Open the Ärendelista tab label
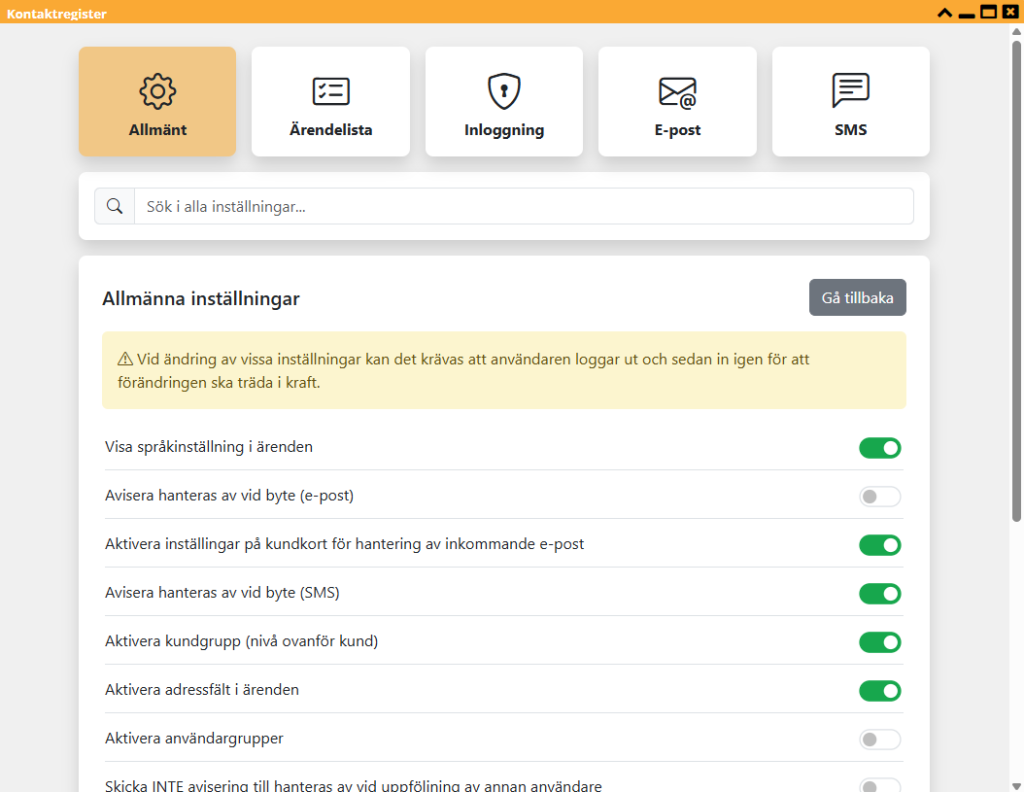The width and height of the screenshot is (1024, 792). tap(330, 130)
